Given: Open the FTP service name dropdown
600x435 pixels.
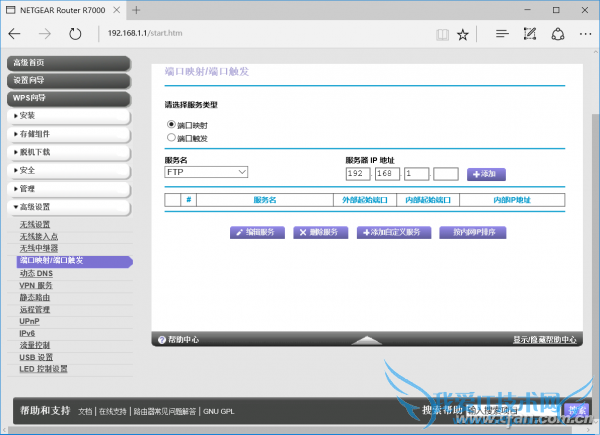Looking at the screenshot, I should [x=206, y=172].
